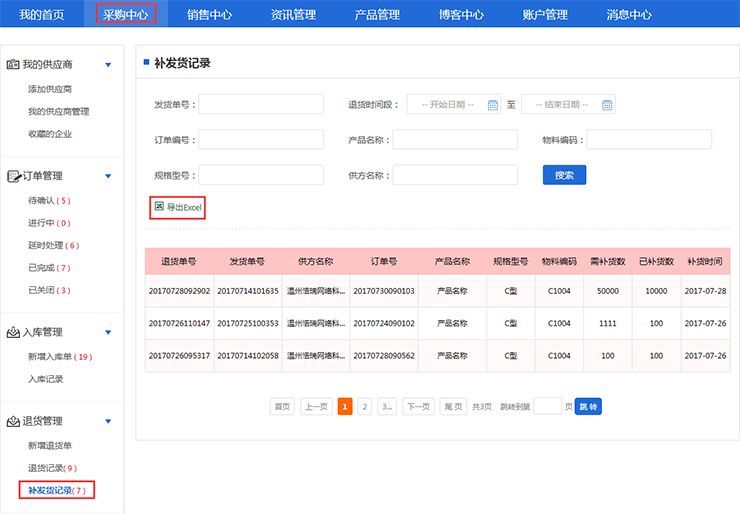Viewport: 740px width, 514px height.
Task: Open 进行中(0) orders
Action: [x=49, y=223]
